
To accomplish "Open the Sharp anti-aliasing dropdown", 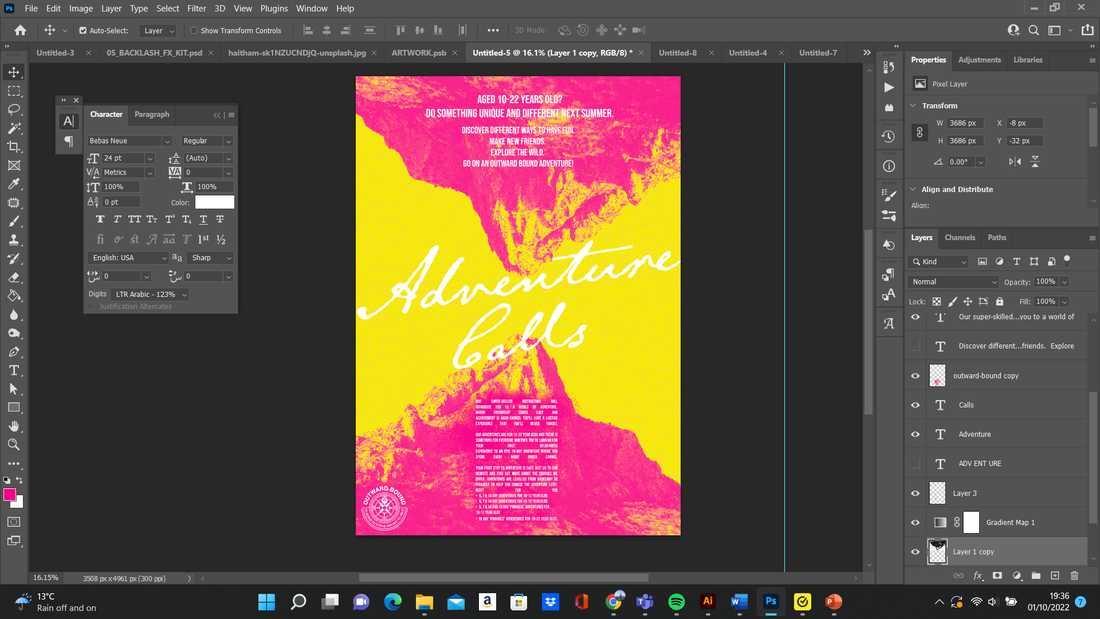I will [211, 258].
